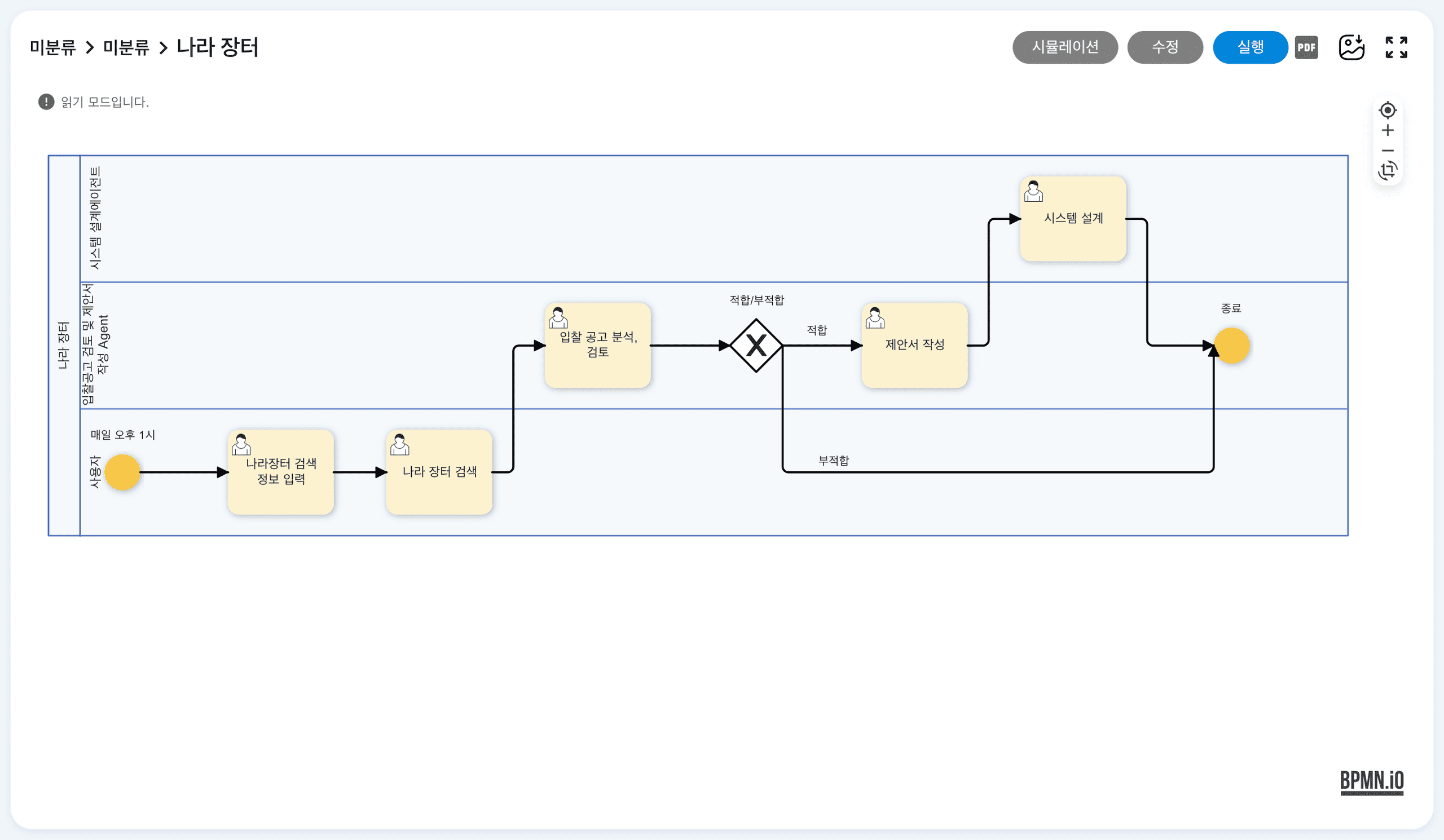Select the 시스템 설계 task

[1073, 219]
